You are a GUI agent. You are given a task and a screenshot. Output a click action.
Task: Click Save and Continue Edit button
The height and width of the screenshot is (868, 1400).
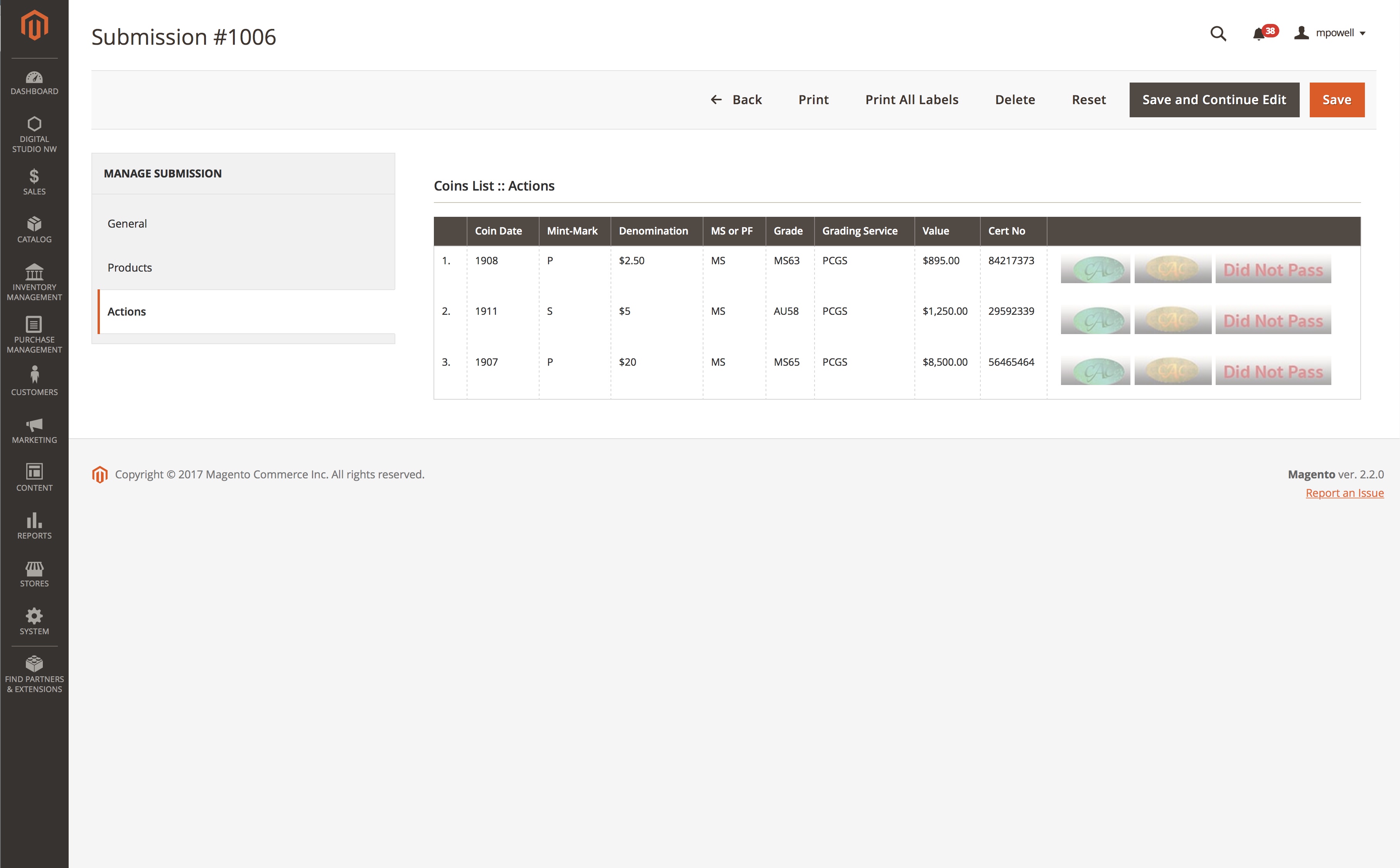[1213, 100]
